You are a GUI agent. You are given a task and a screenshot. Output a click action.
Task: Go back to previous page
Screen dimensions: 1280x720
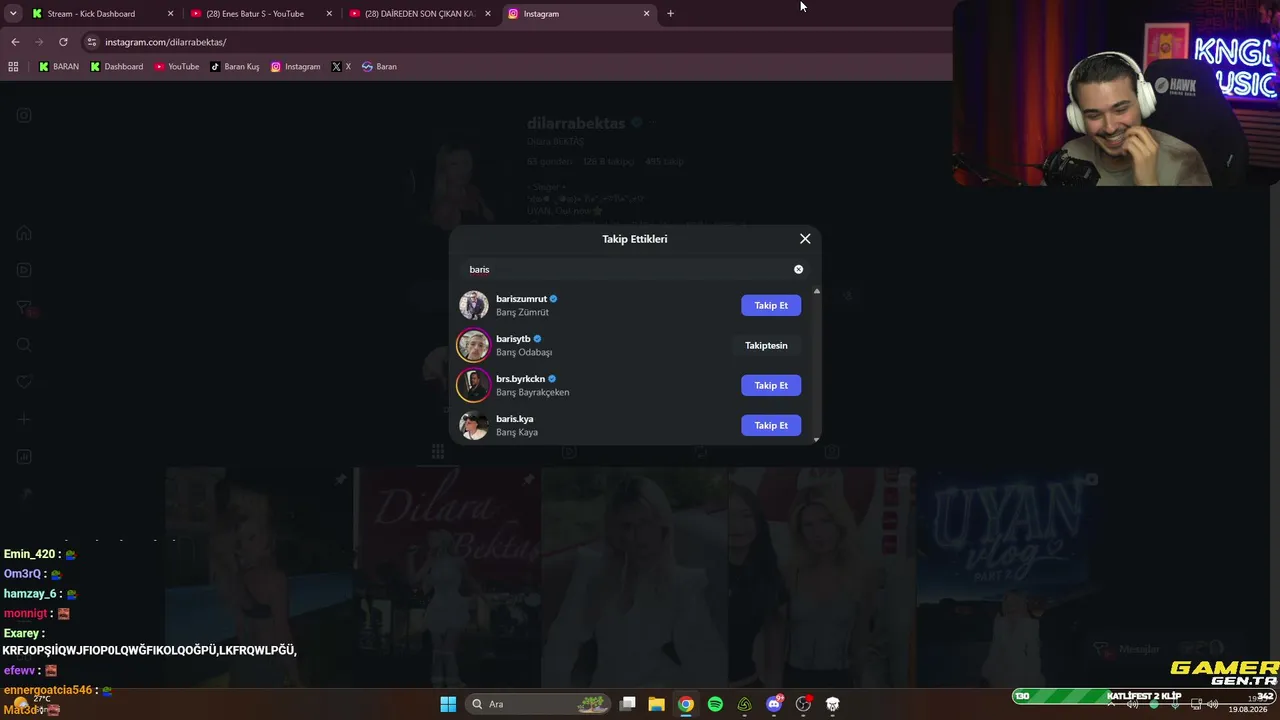[15, 42]
